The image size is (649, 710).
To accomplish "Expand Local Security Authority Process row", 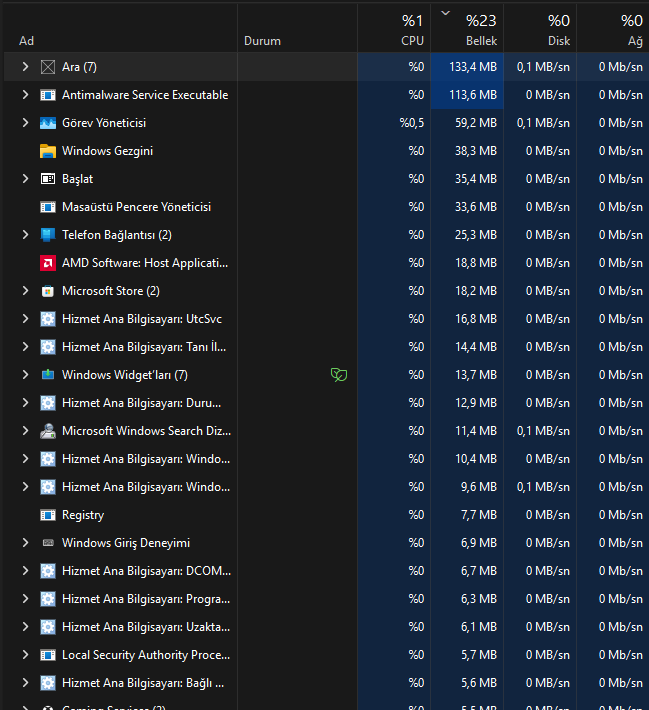I will pos(25,655).
